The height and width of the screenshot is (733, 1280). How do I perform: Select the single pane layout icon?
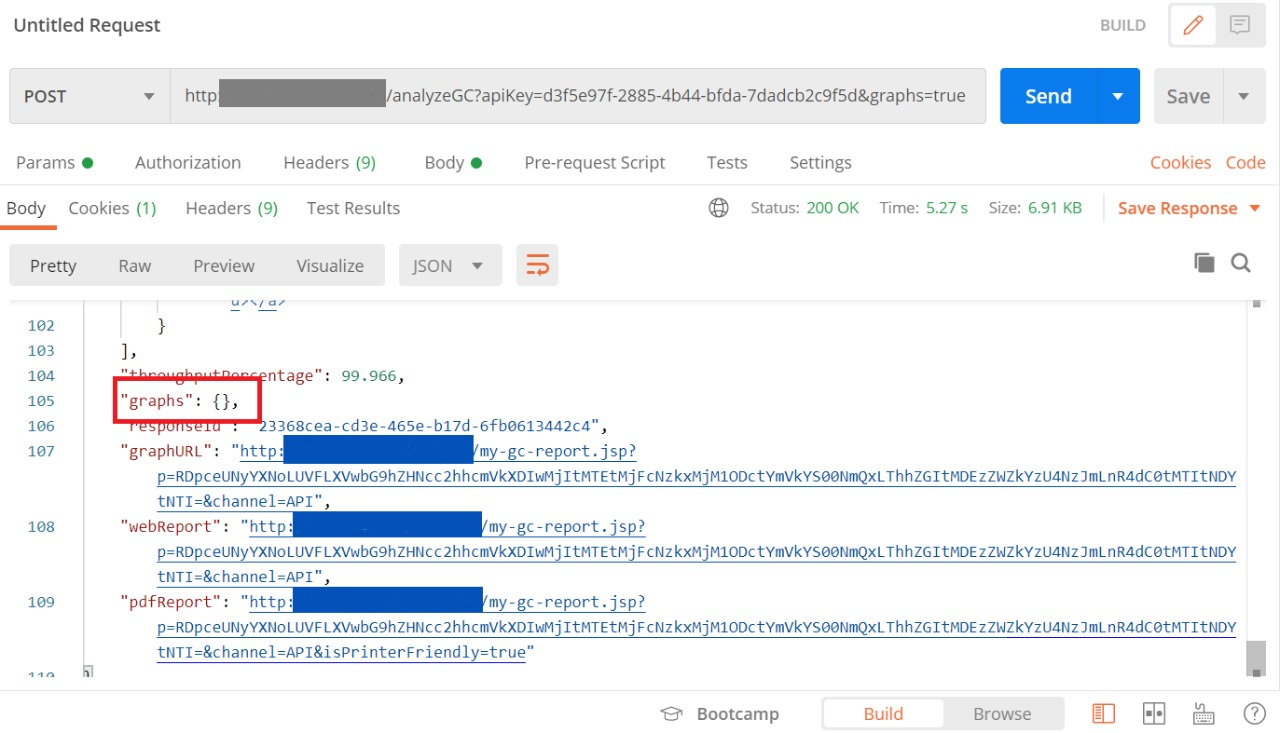point(1104,714)
